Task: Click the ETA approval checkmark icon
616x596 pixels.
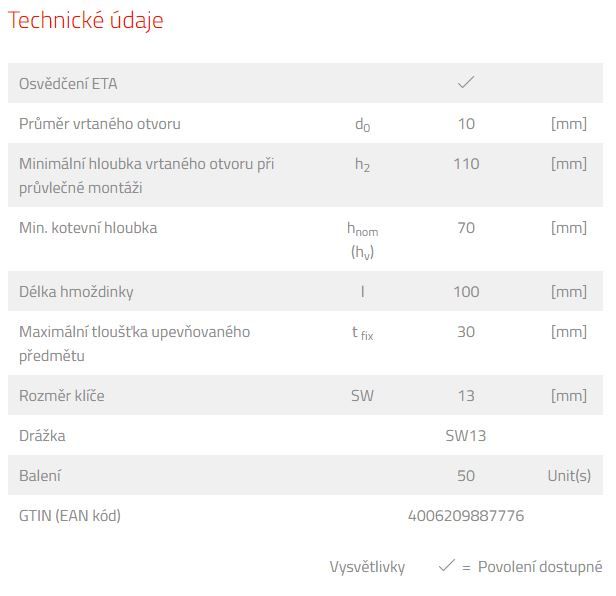Action: click(x=465, y=83)
